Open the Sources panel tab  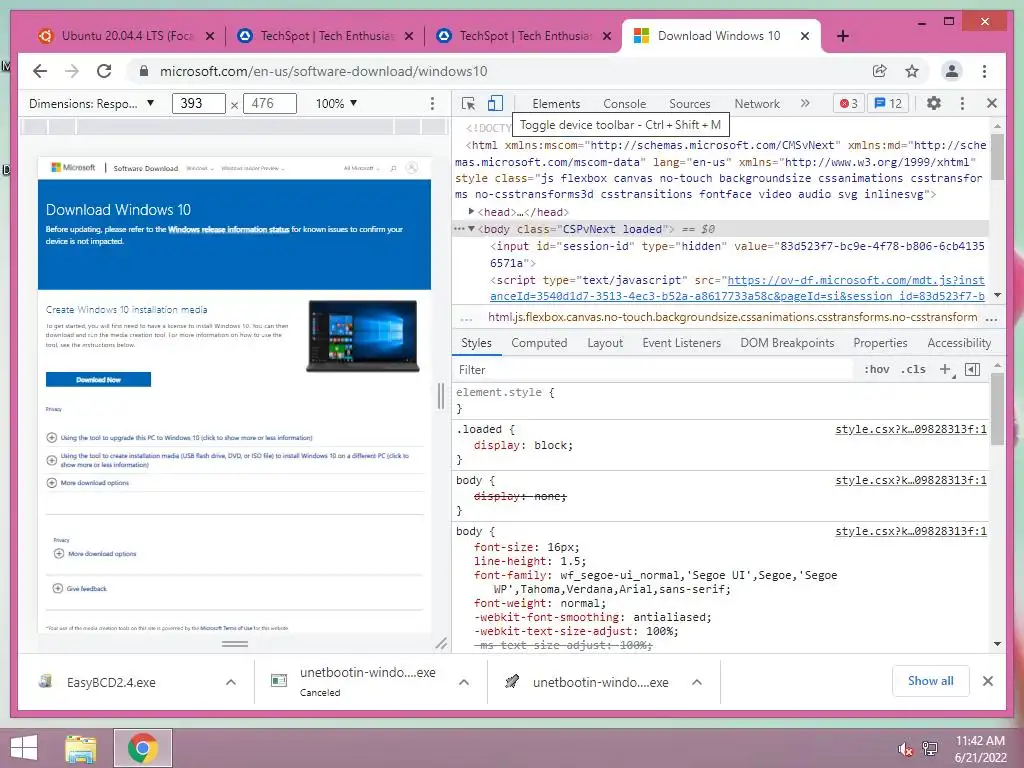point(690,103)
